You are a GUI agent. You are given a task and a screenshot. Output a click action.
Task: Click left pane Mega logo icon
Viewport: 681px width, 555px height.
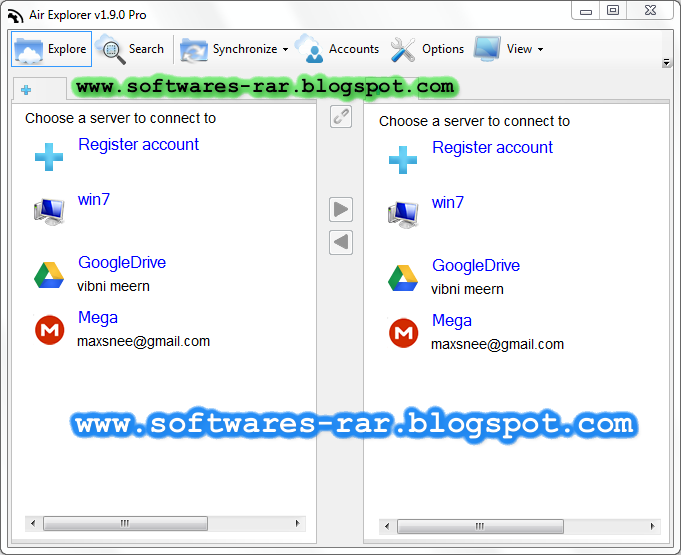pos(50,330)
